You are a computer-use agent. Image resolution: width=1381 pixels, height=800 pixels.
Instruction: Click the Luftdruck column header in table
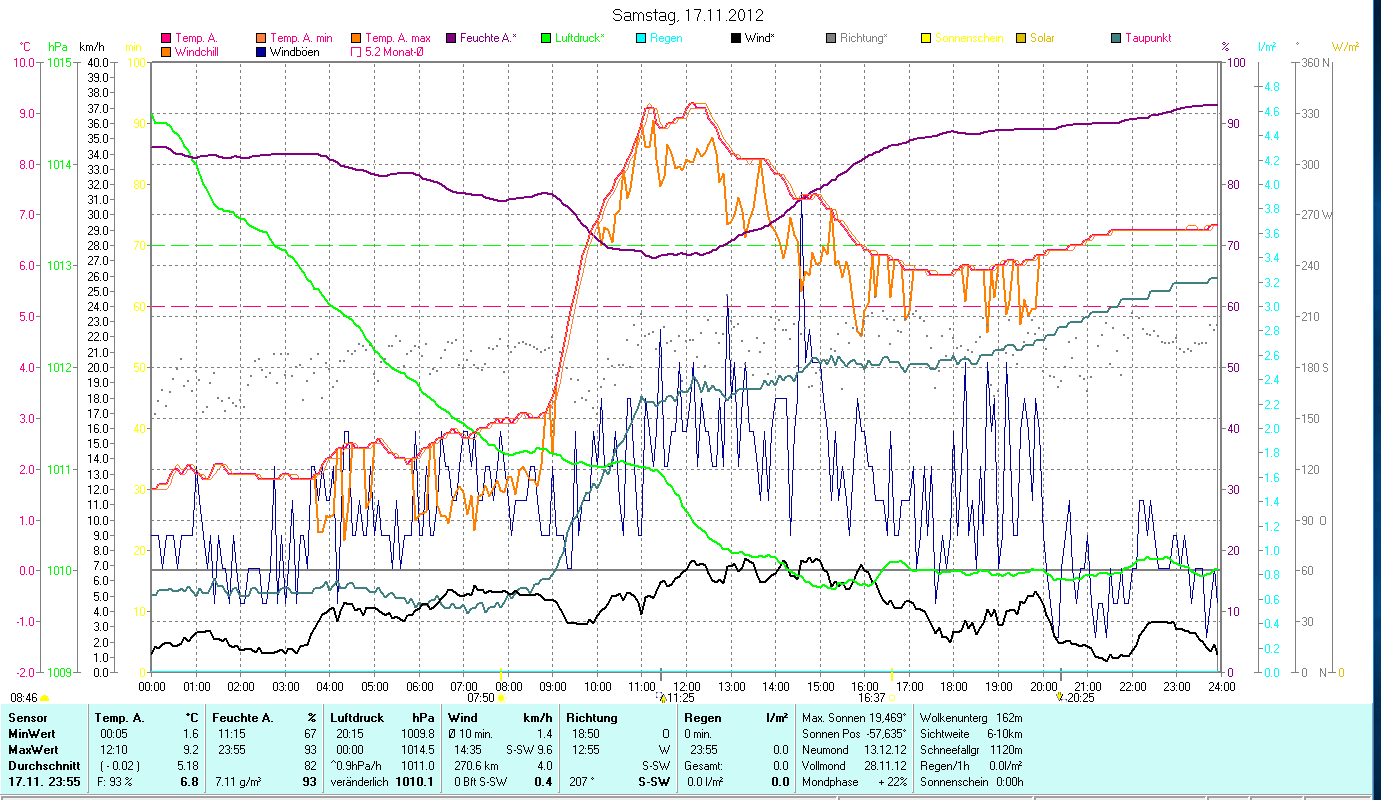(x=357, y=717)
